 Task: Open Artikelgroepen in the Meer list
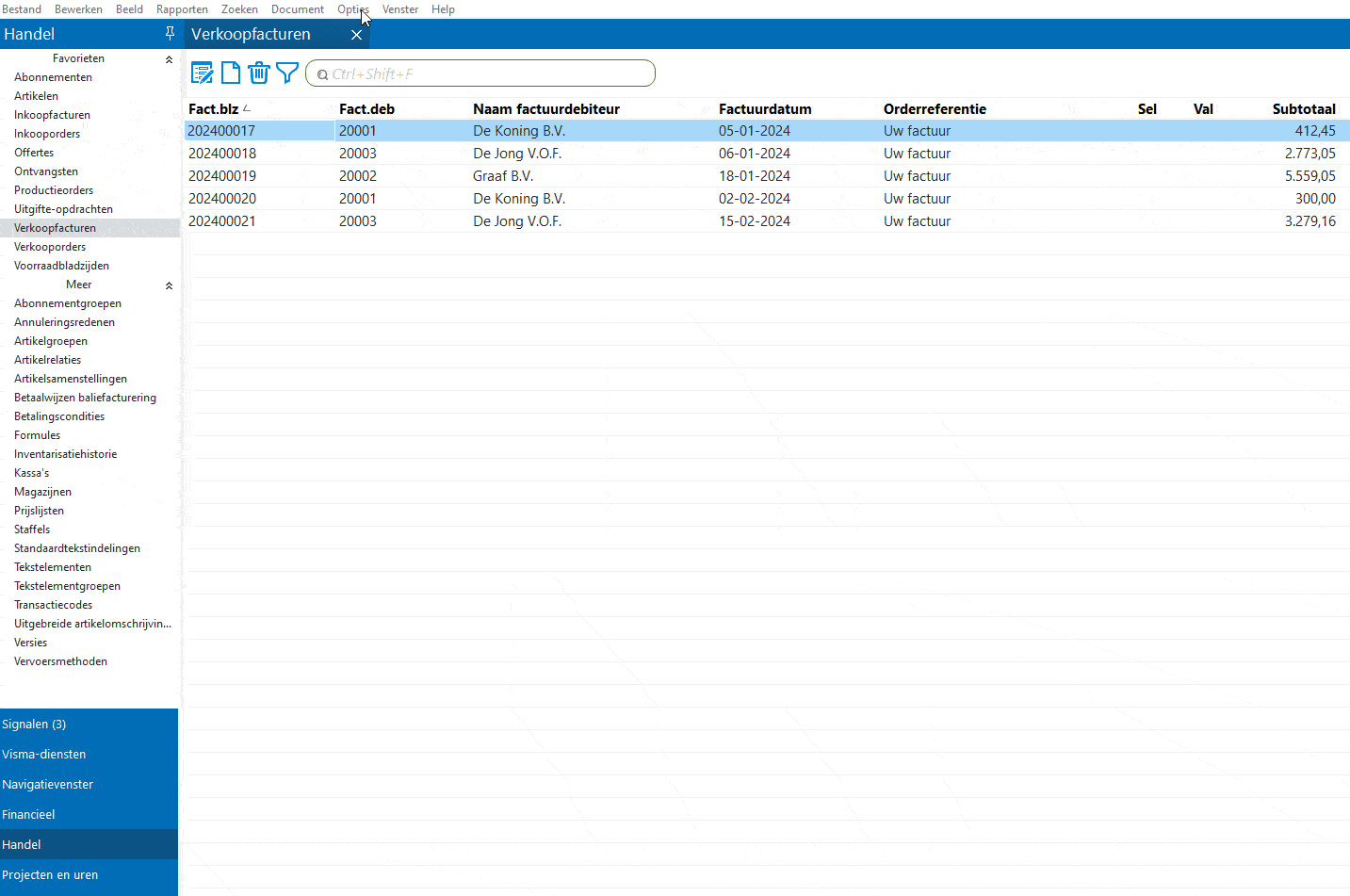(51, 341)
